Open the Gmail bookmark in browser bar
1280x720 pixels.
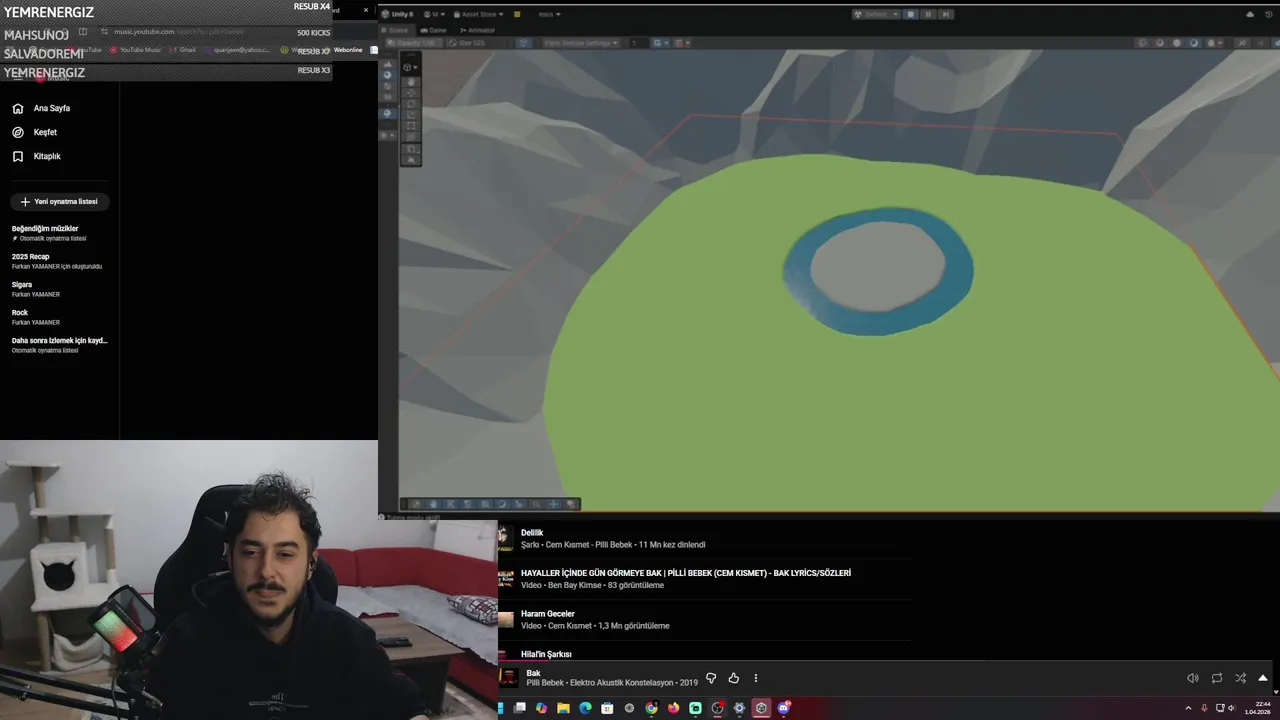pyautogui.click(x=183, y=50)
